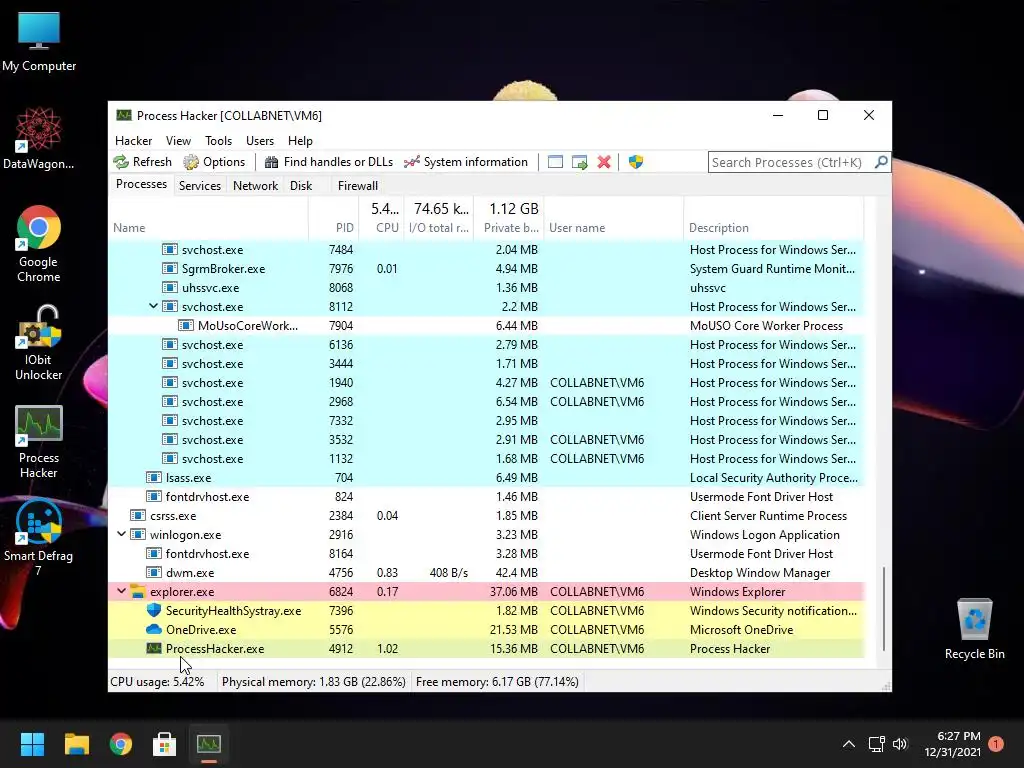
Task: Click the volume speaker tray icon
Action: 900,744
